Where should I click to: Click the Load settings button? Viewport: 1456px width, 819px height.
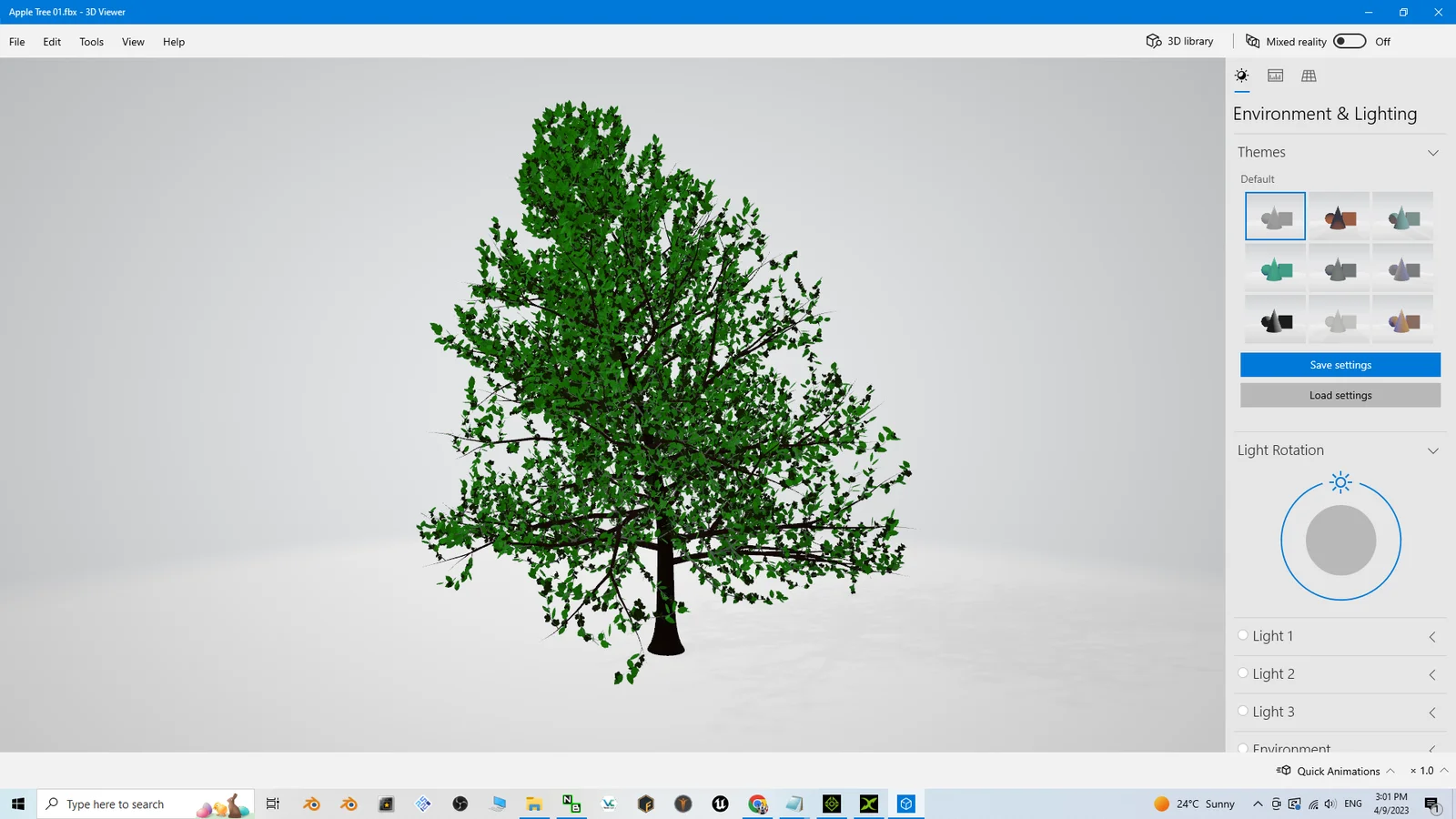point(1340,394)
